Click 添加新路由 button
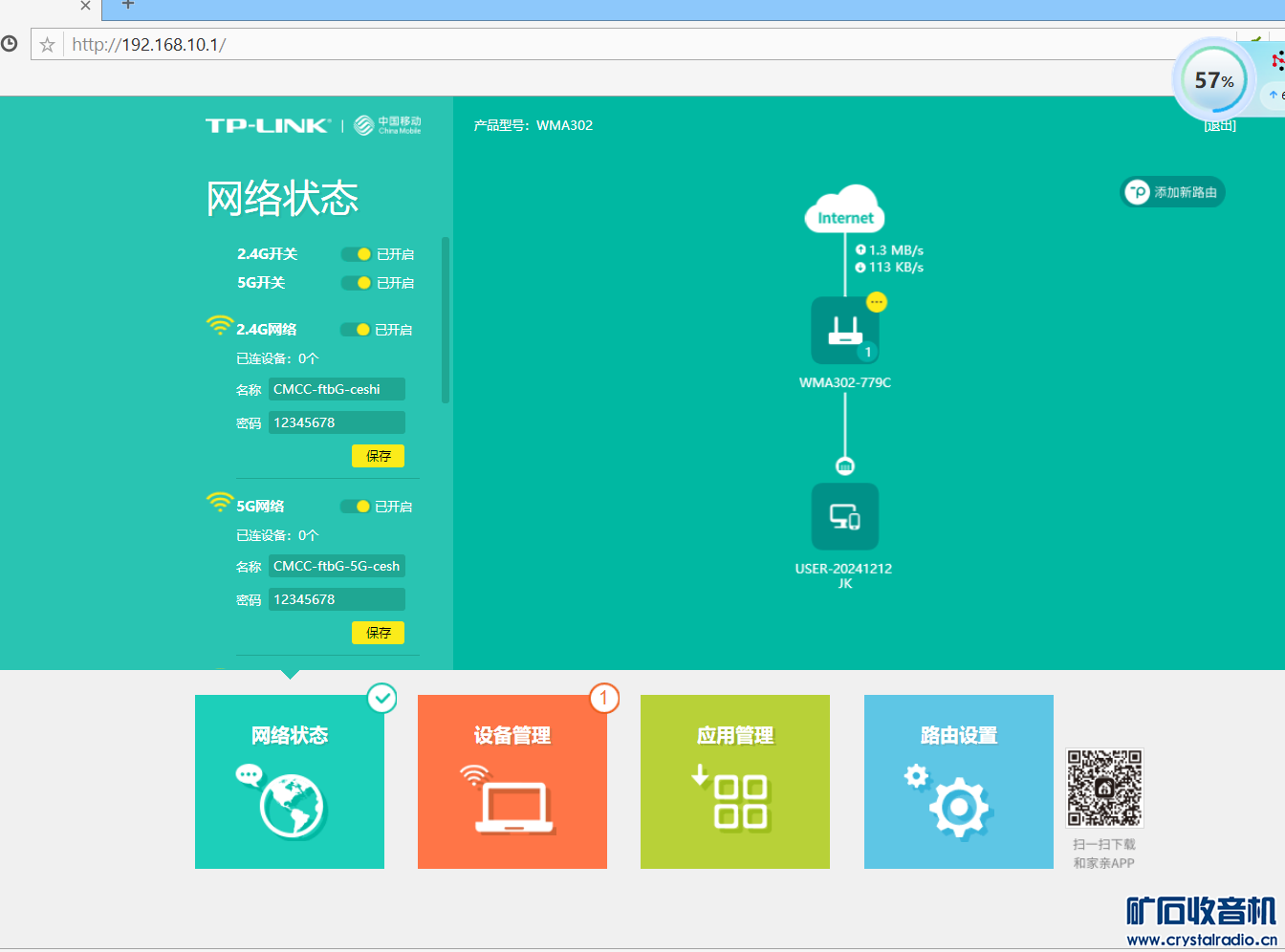 tap(1172, 192)
